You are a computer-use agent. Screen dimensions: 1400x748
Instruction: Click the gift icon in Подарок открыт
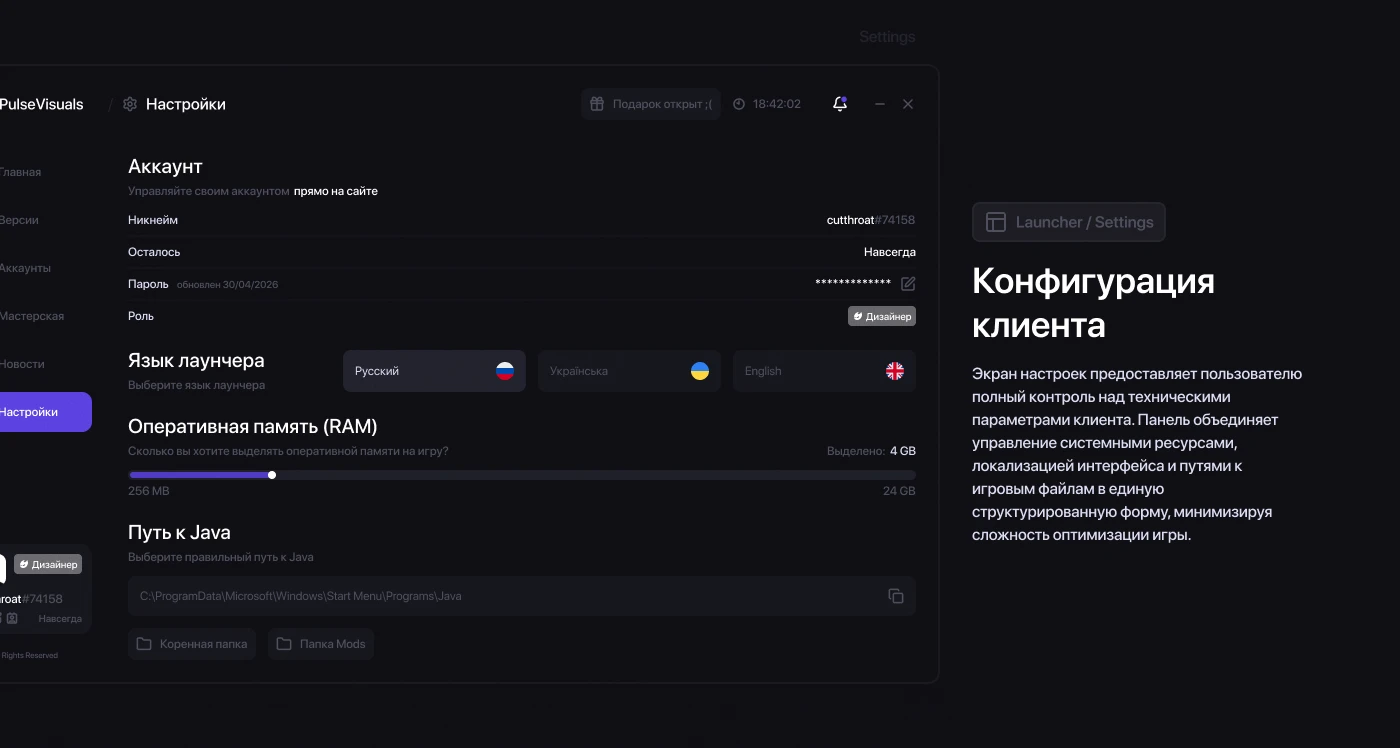coord(597,104)
